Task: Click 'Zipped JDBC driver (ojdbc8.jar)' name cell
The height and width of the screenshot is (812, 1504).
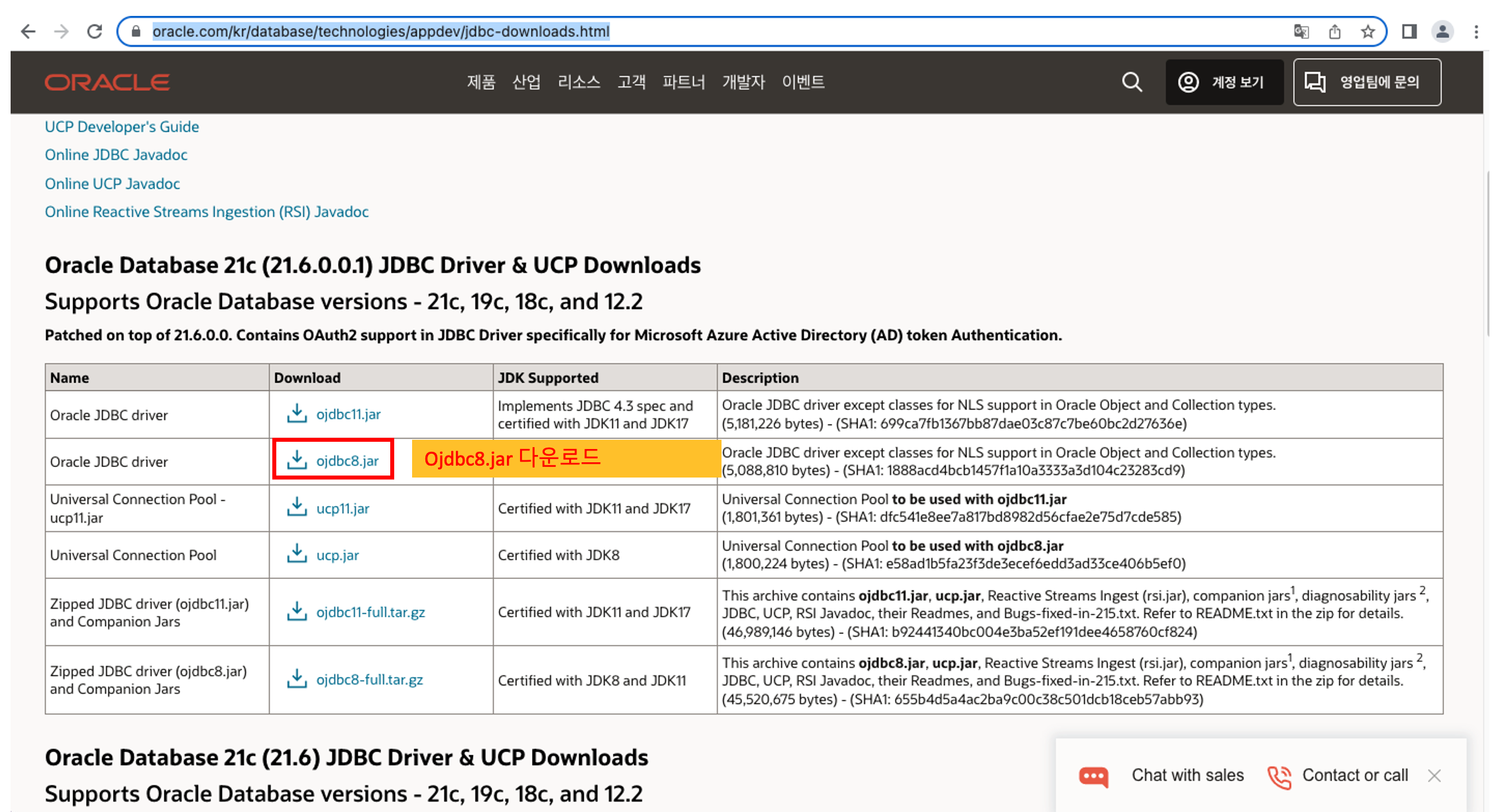Action: [157, 680]
